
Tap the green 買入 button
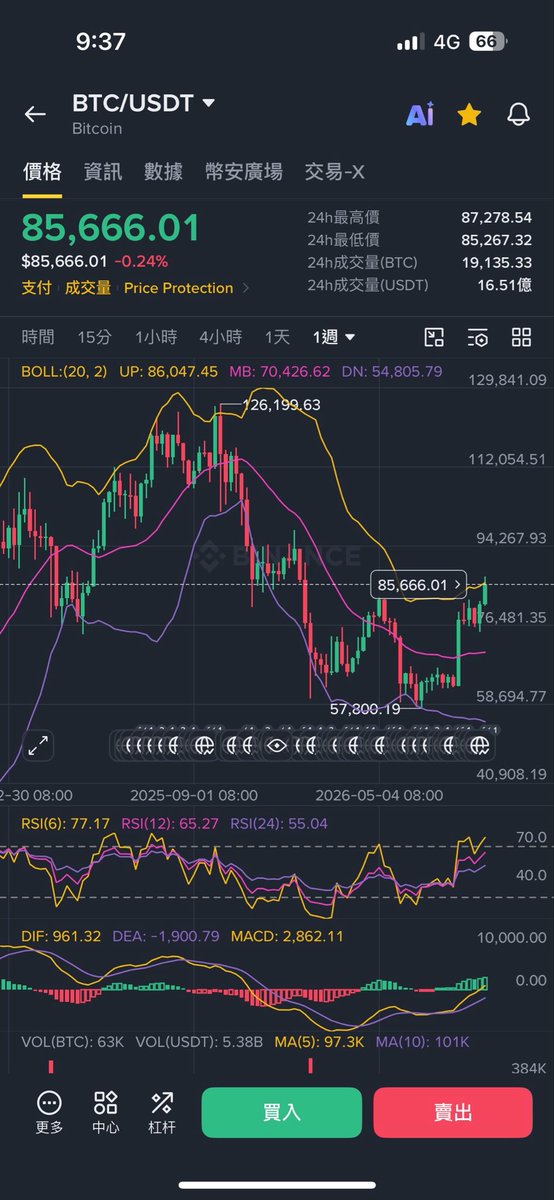[282, 1113]
